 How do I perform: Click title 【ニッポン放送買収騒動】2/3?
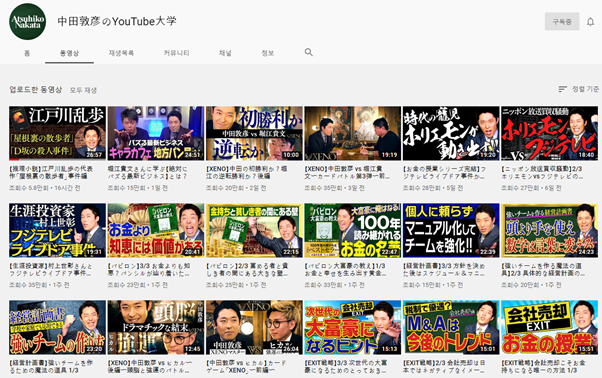point(543,172)
